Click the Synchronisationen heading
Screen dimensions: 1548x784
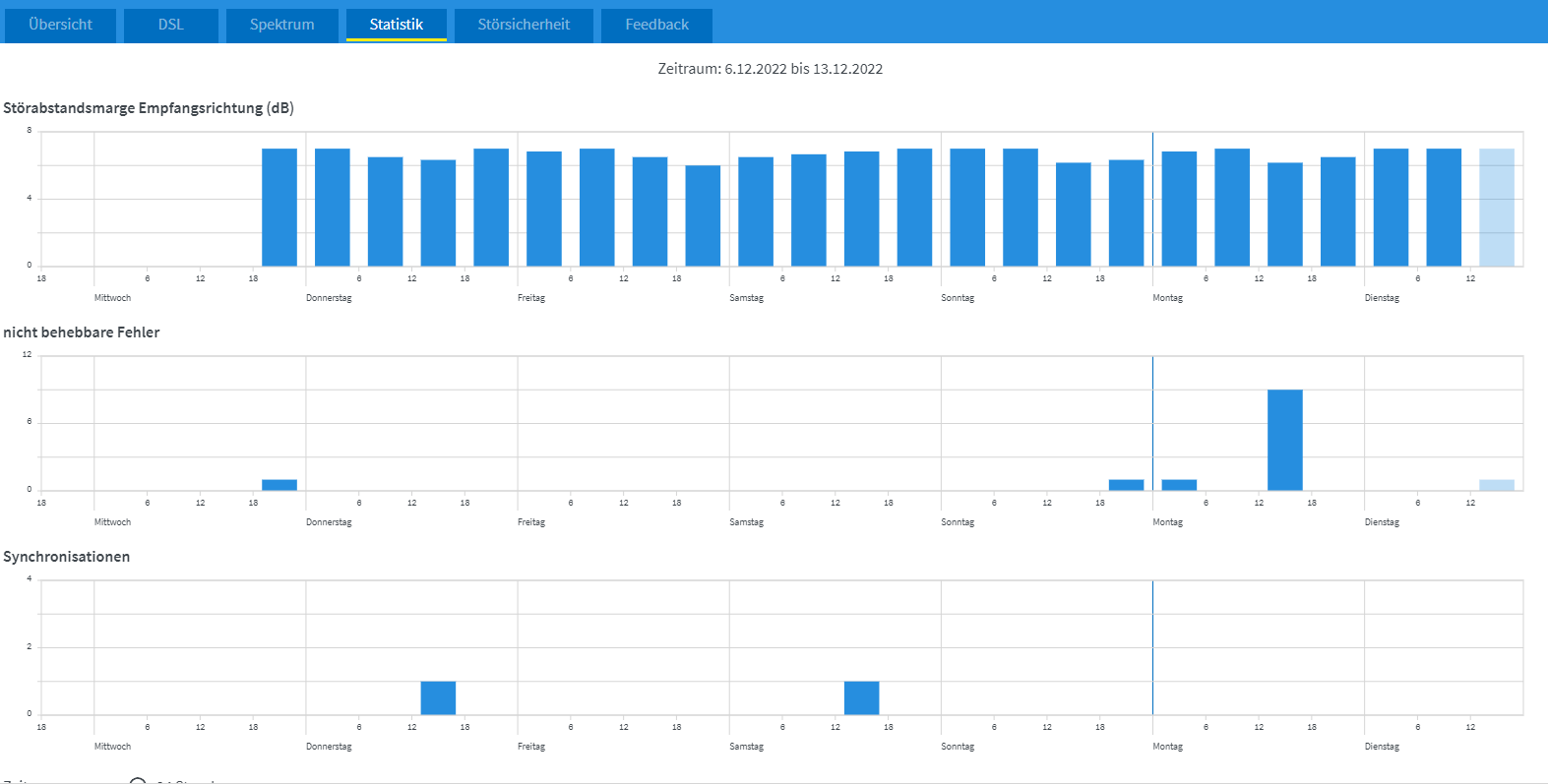pyautogui.click(x=67, y=557)
